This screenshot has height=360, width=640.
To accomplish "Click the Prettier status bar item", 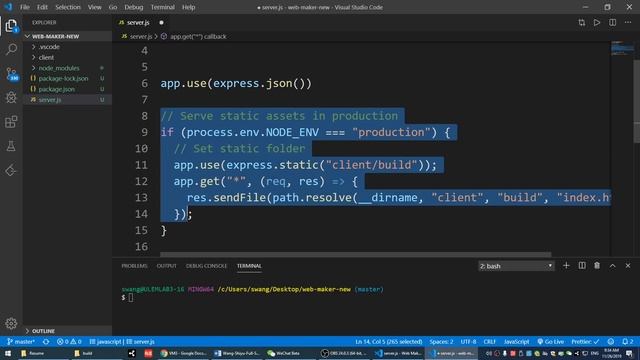I will [x=585, y=342].
